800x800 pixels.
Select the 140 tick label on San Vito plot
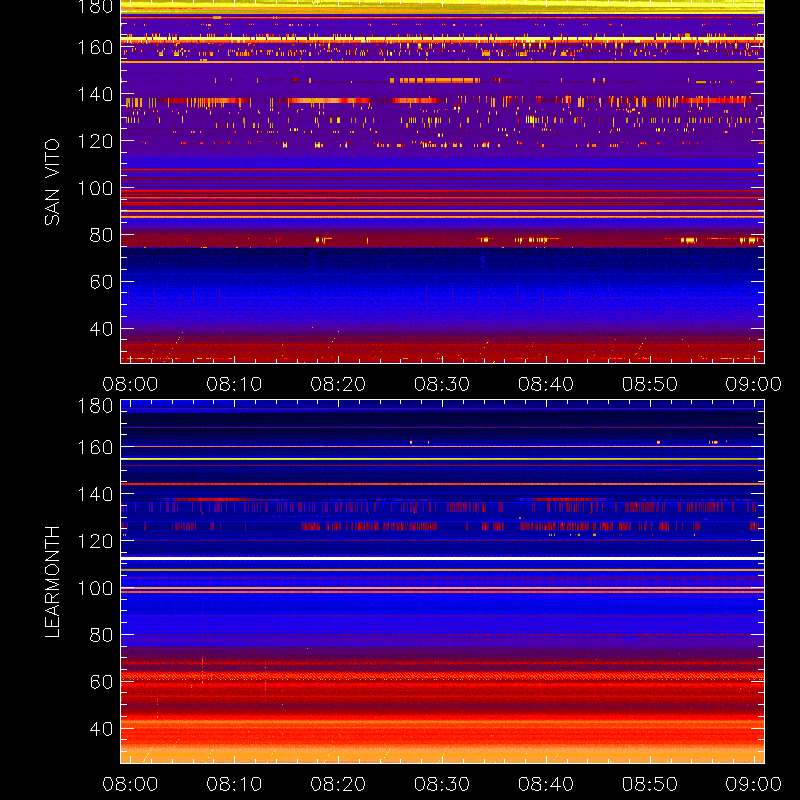pos(95,94)
